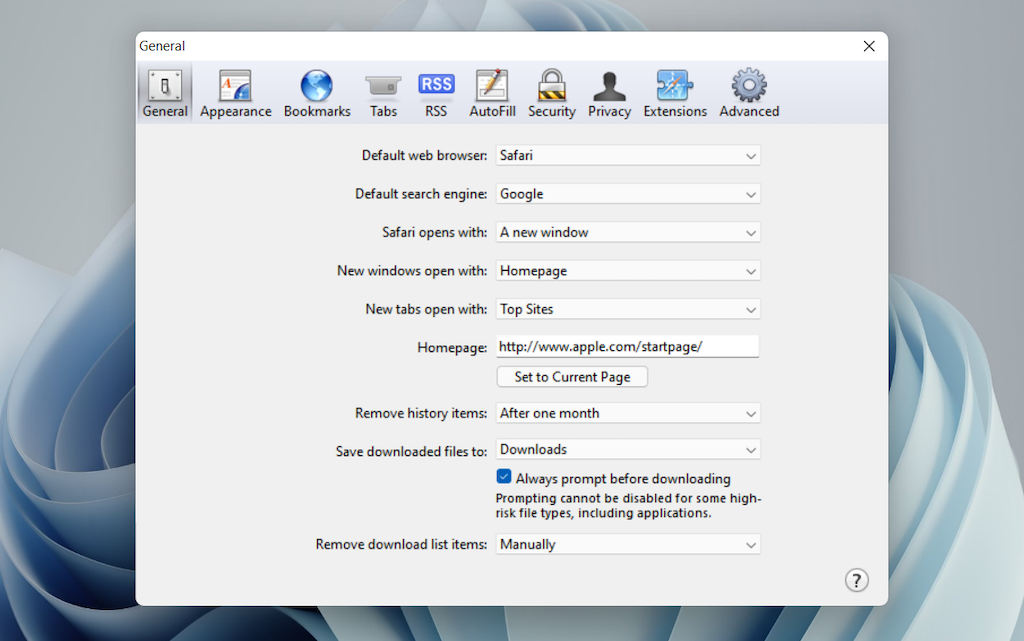Expand the Default web browser dropdown

(628, 155)
